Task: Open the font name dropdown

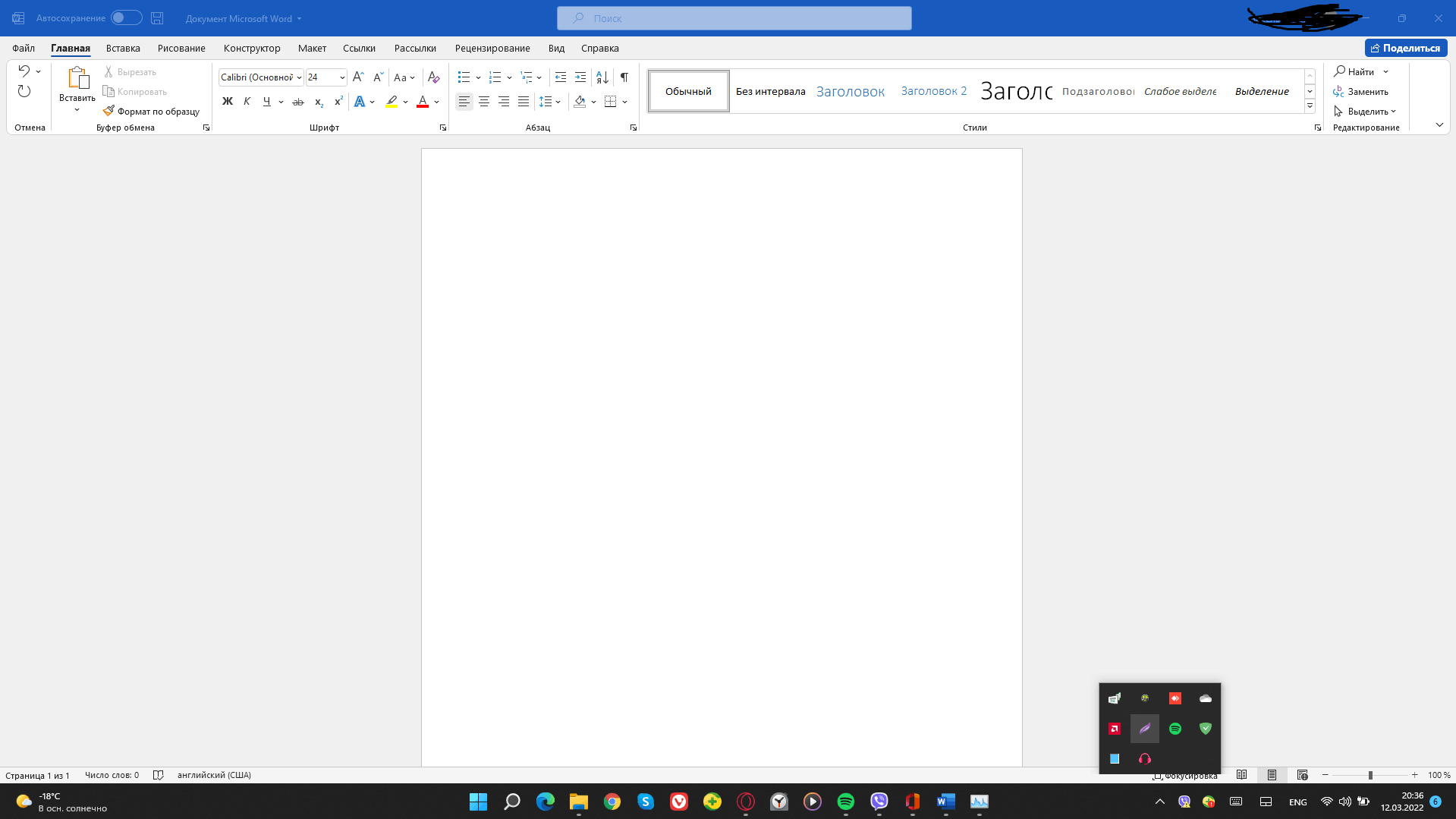Action: [299, 77]
